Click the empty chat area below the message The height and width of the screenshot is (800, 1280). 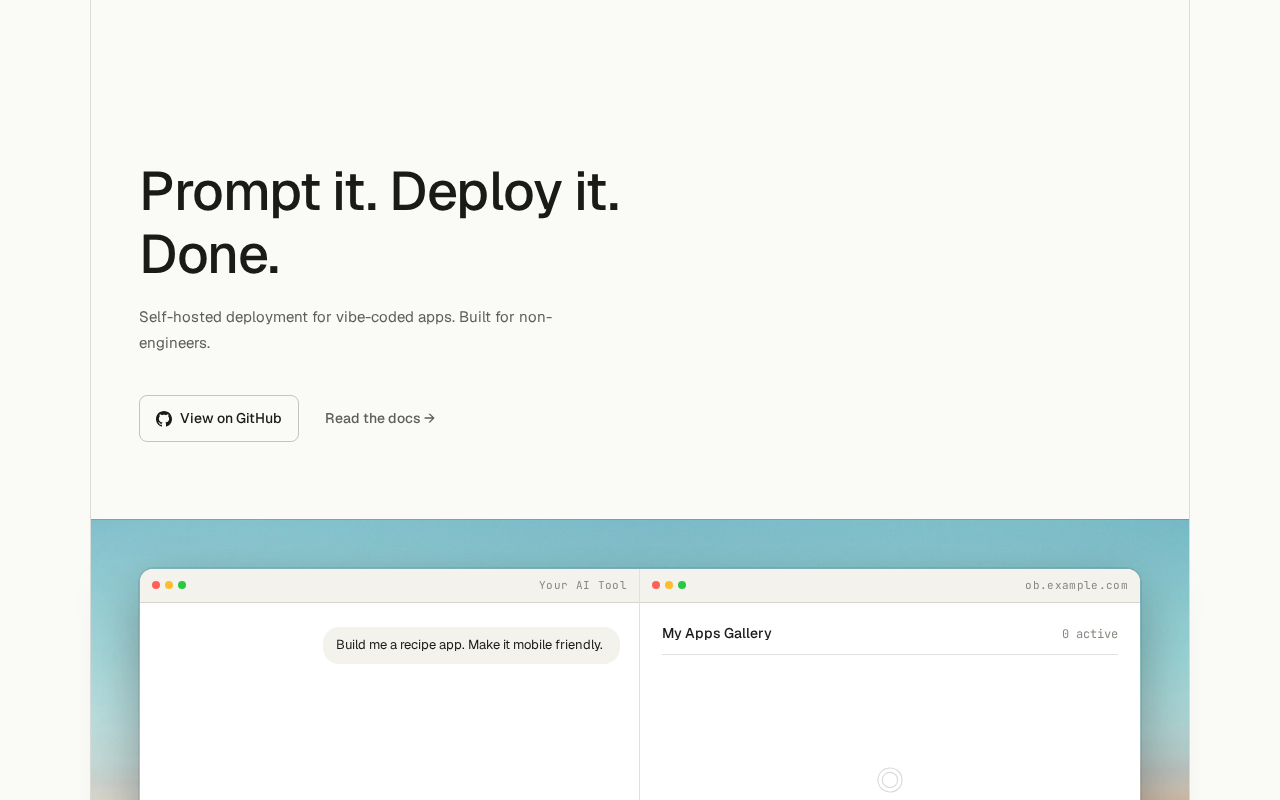click(x=390, y=730)
